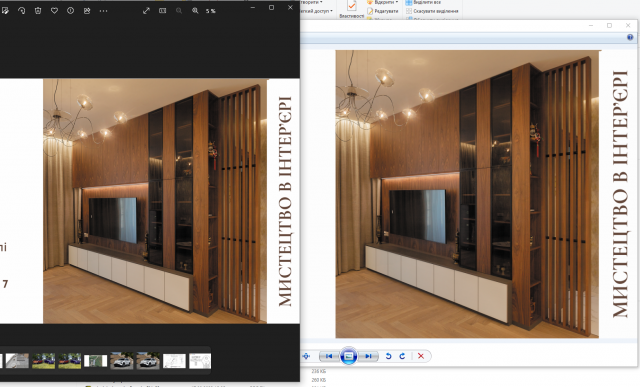Screen dimensions: 640x387
Task: Click the edit image icon in Photos toolbar
Action: 5,11
